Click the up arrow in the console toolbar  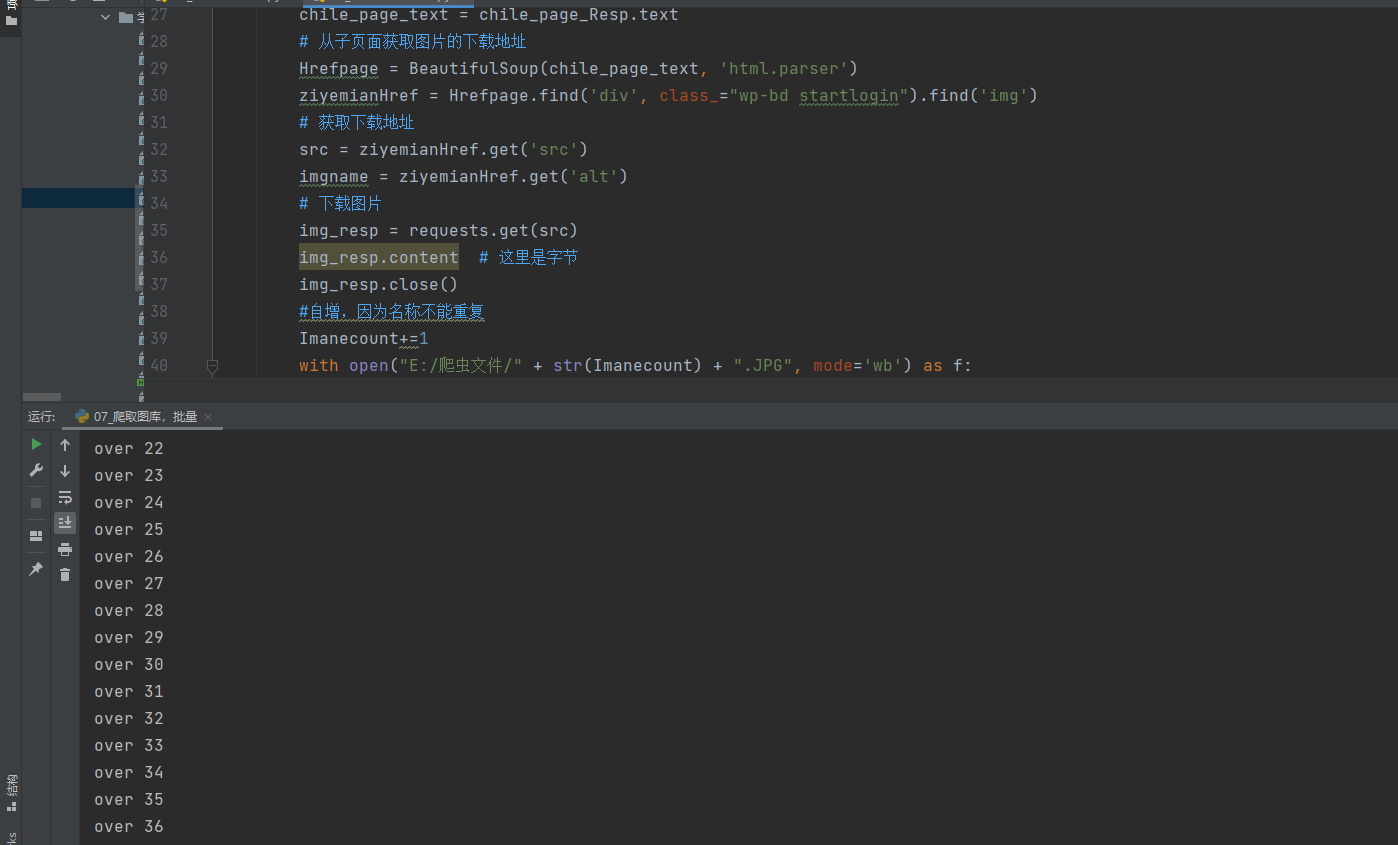click(65, 445)
